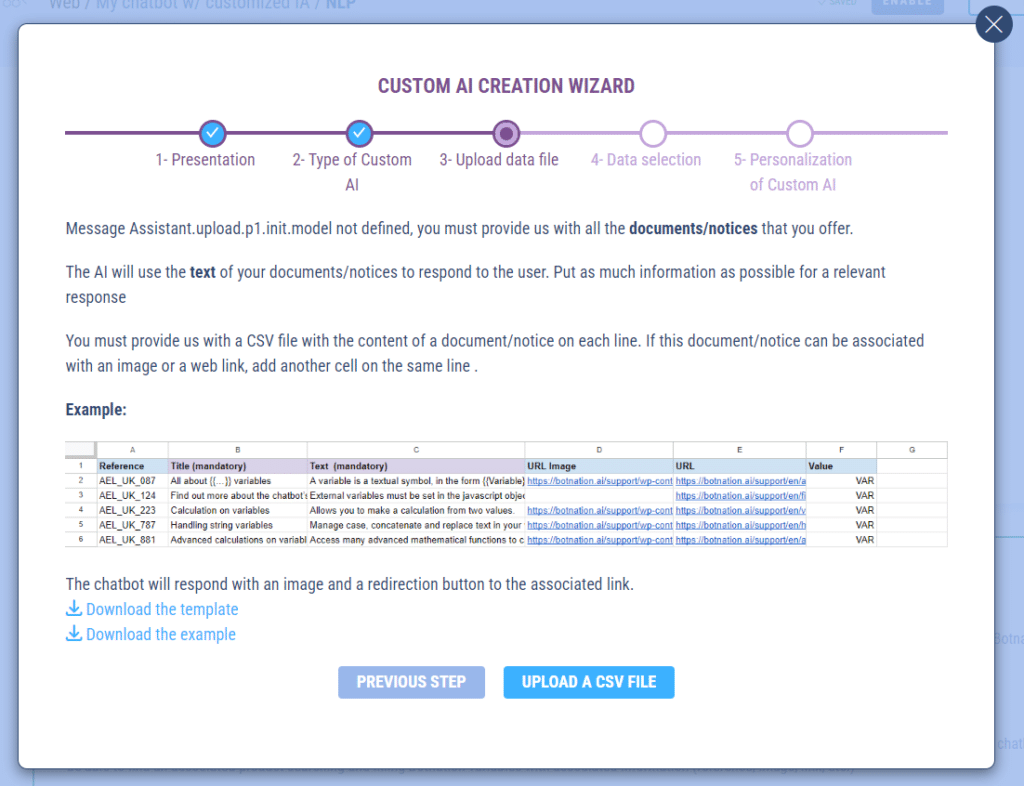The width and height of the screenshot is (1024, 786).
Task: Select the "4- Data selection" step label
Action: 645,160
